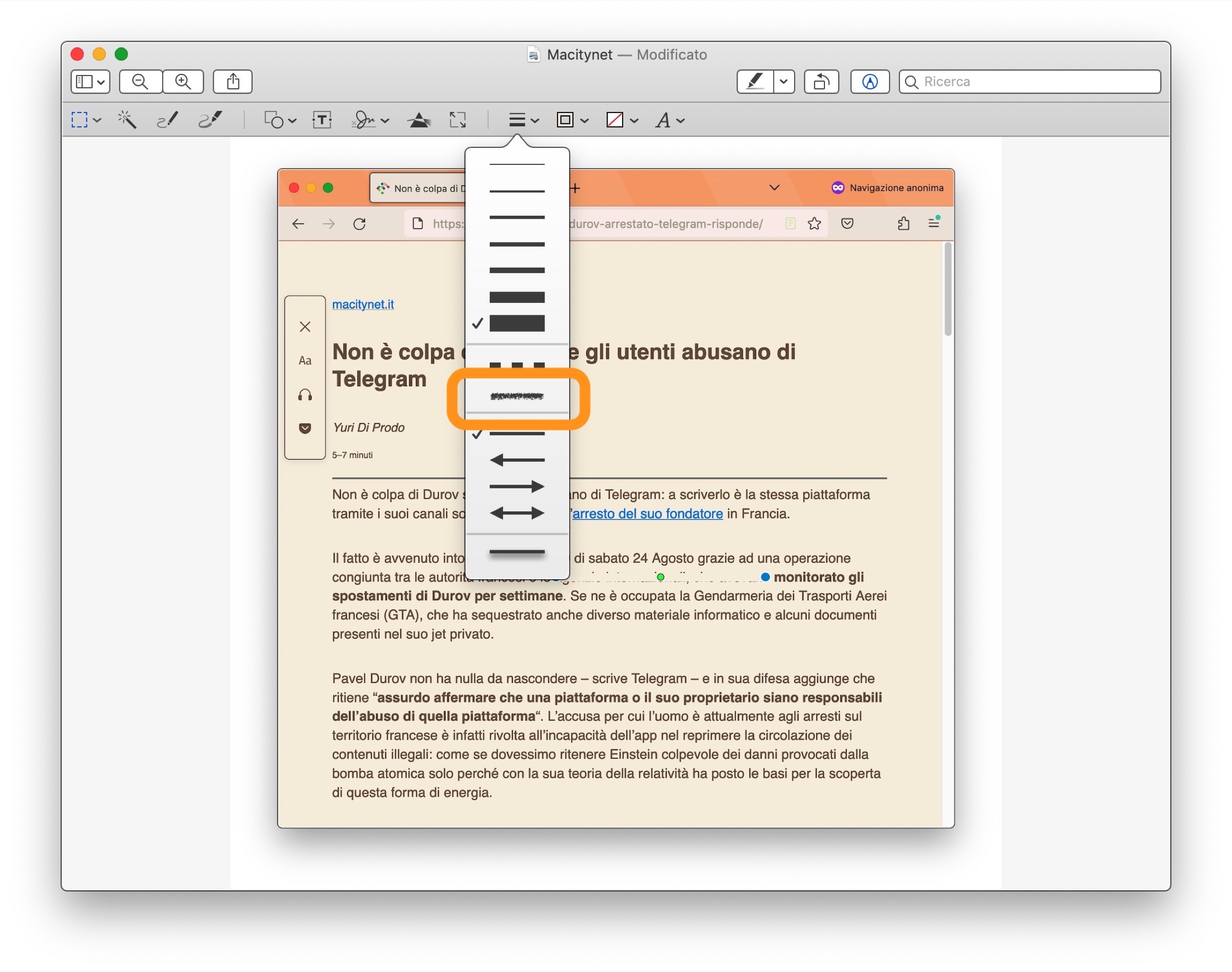Click the zoom out magnifier button

pos(140,81)
